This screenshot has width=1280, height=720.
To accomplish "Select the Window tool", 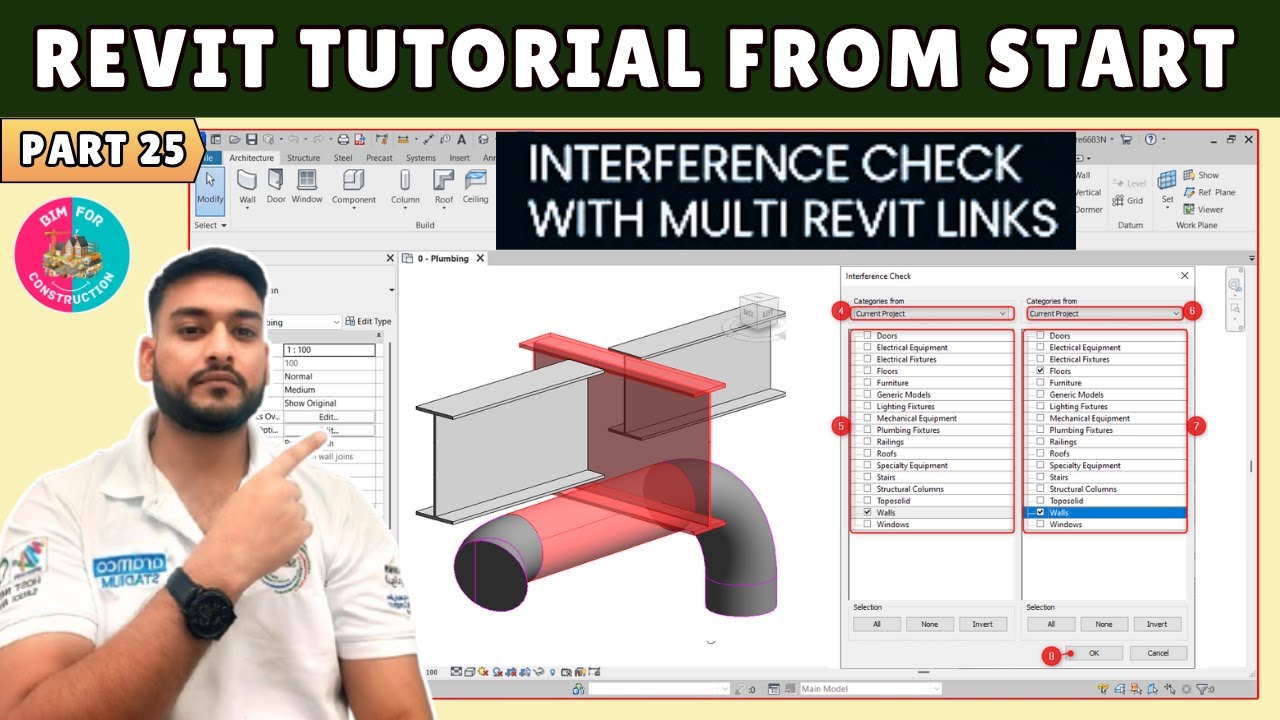I will pyautogui.click(x=307, y=187).
